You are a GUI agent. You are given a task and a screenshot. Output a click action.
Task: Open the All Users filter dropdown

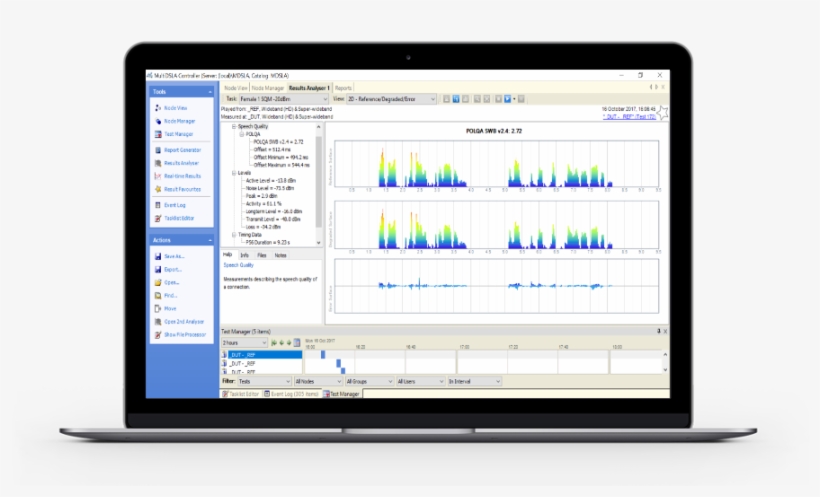[x=420, y=381]
